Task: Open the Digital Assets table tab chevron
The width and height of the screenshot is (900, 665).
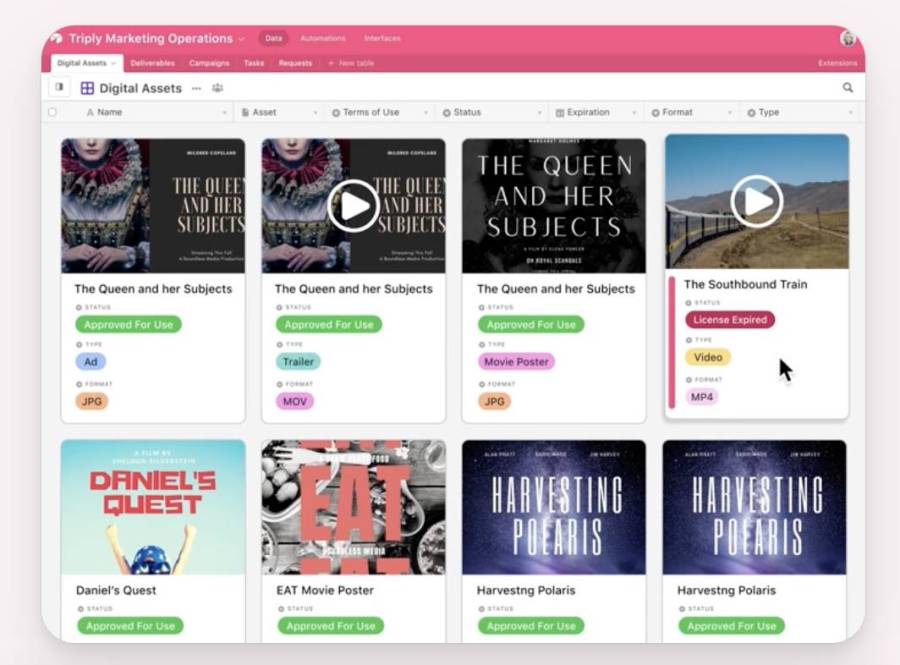Action: click(x=113, y=63)
